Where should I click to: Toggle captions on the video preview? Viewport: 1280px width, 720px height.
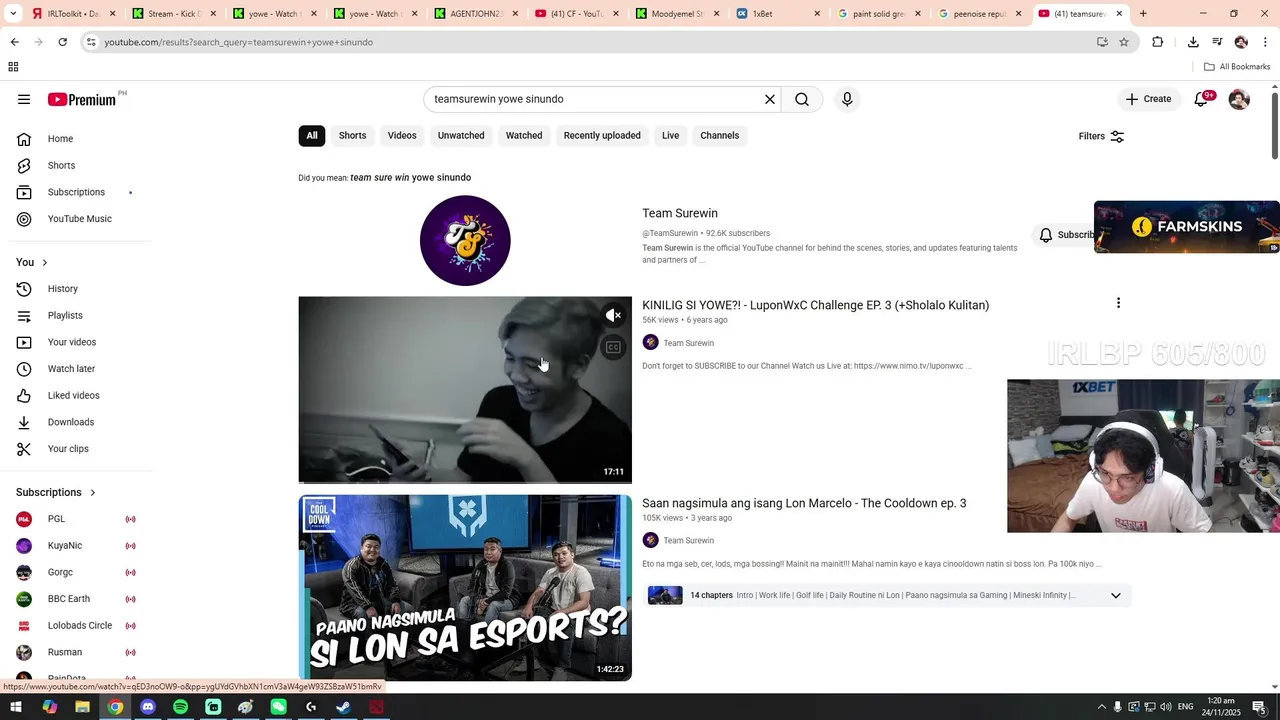613,347
